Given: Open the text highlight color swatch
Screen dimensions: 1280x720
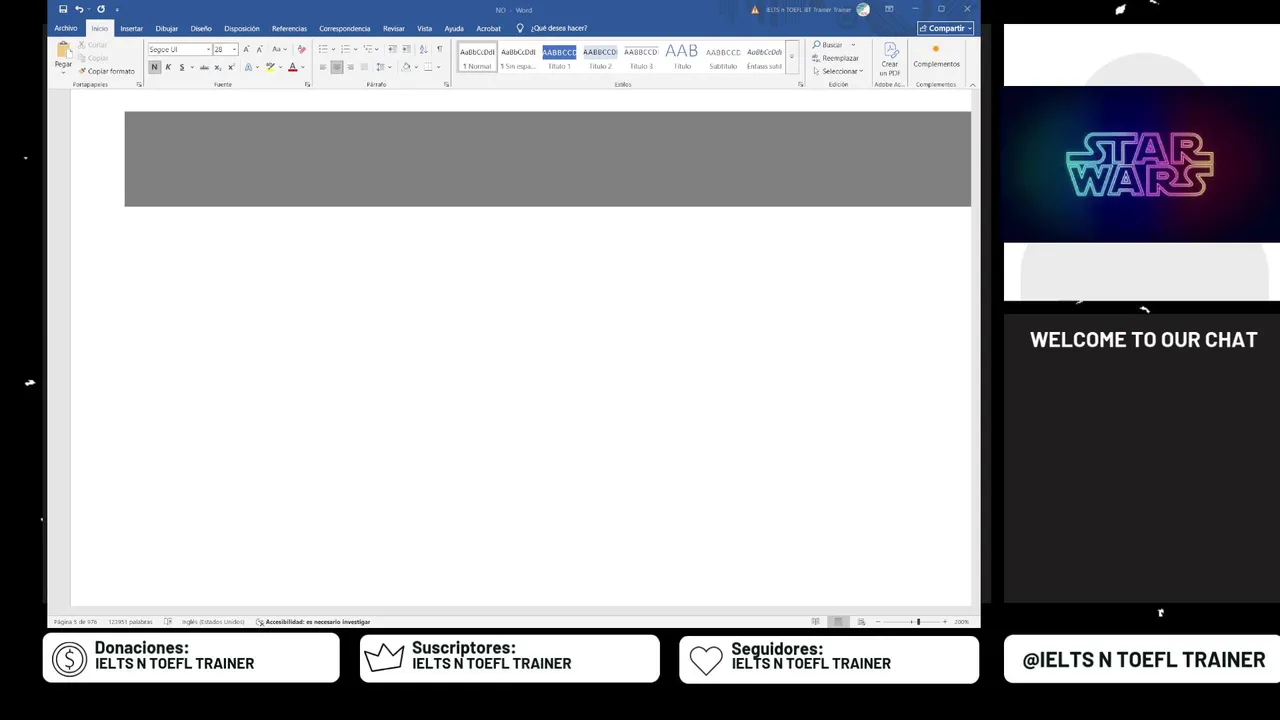Looking at the screenshot, I should pyautogui.click(x=270, y=67).
